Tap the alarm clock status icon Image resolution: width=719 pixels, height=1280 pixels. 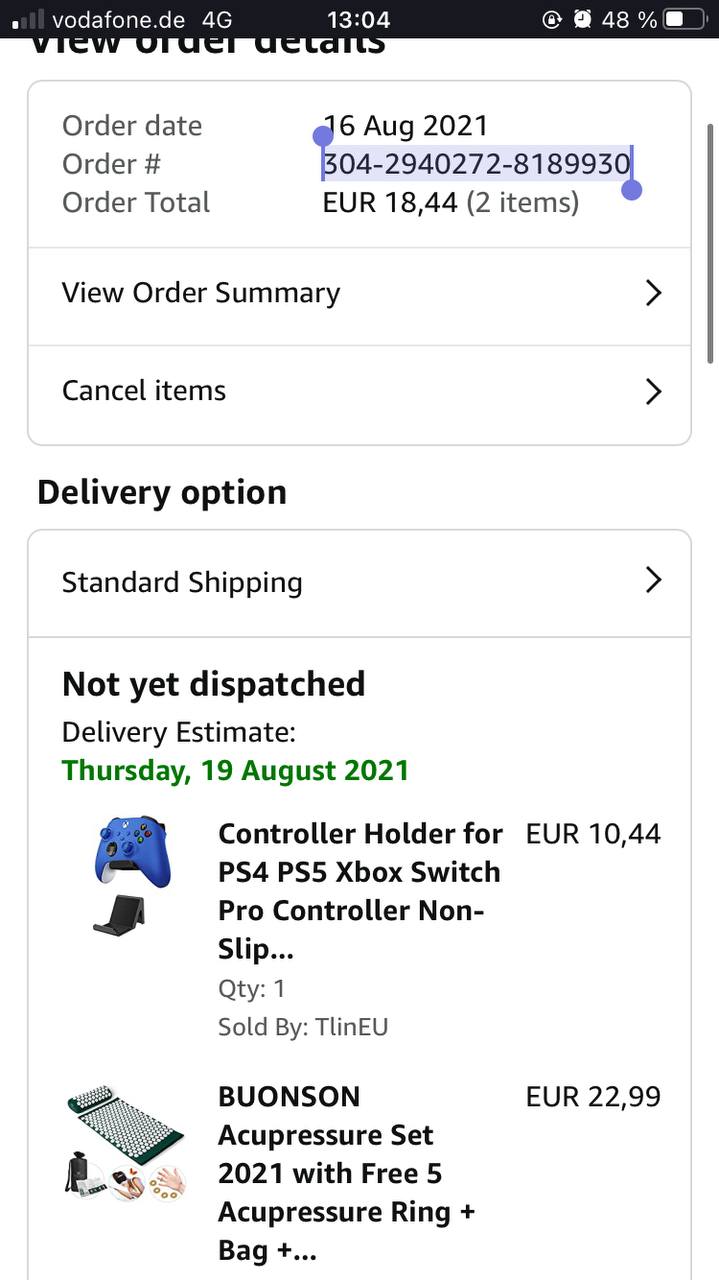(582, 19)
